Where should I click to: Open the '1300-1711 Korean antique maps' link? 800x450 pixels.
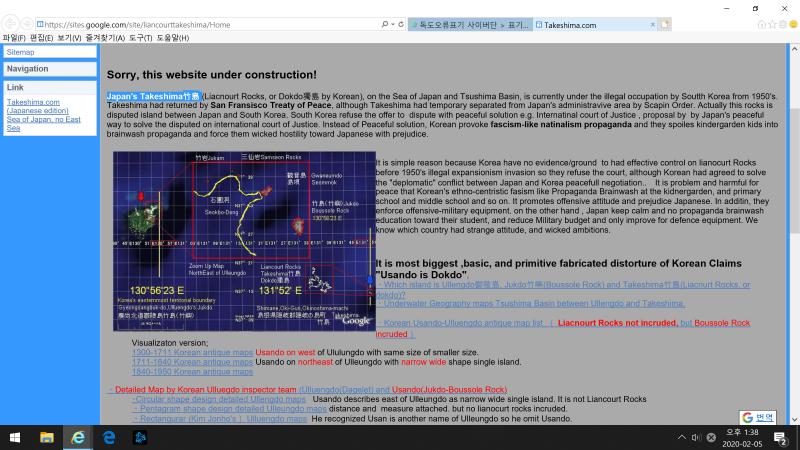192,352
